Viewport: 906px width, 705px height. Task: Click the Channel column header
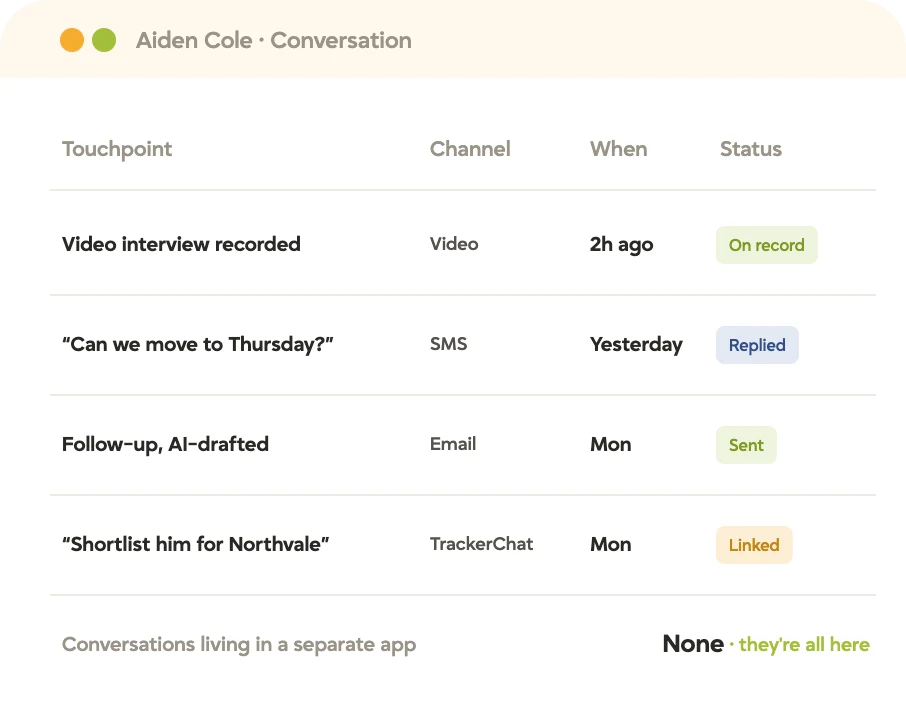tap(470, 149)
